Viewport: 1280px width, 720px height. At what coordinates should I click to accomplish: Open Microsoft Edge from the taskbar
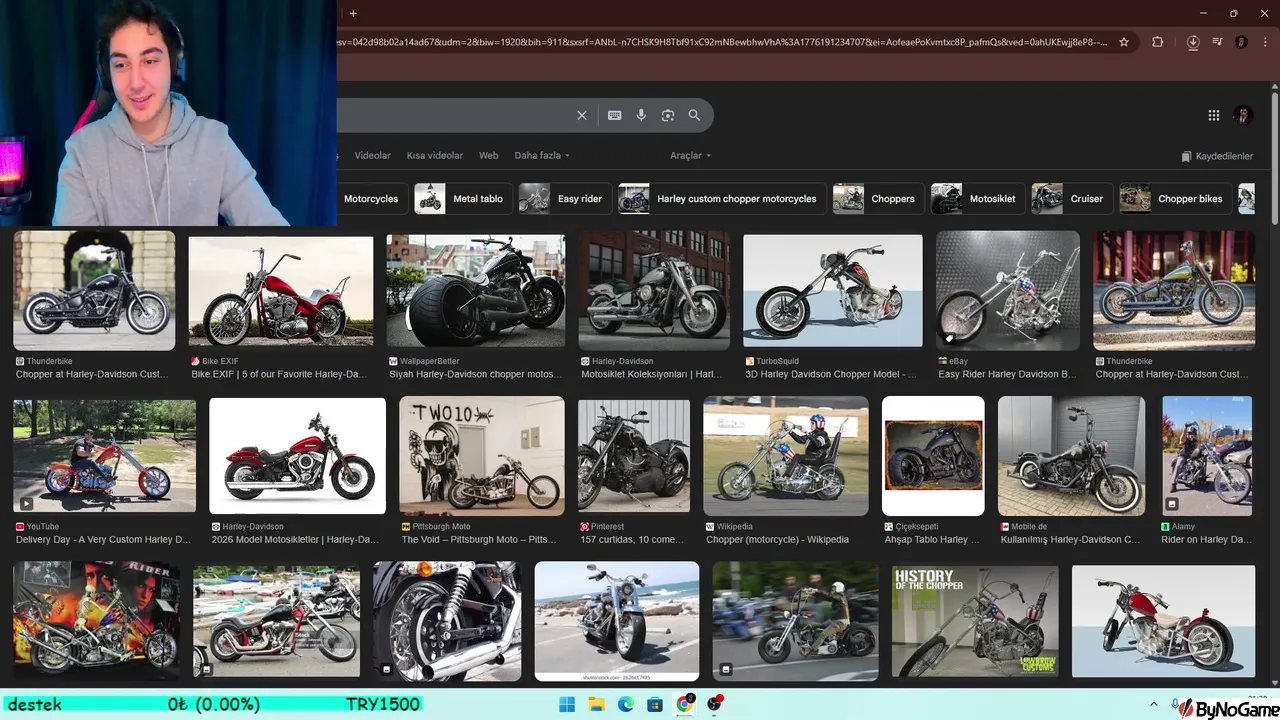coord(626,705)
